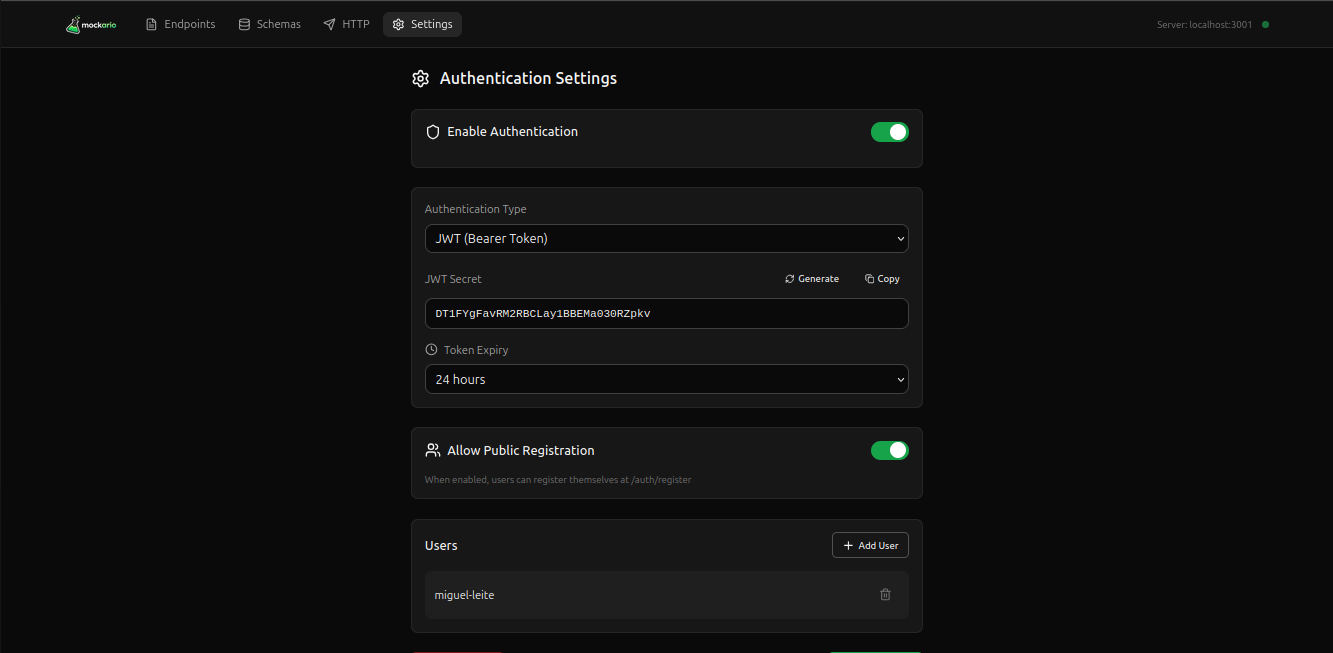Screen dimensions: 1333x653
Task: Copy the JWT secret
Action: click(x=882, y=279)
